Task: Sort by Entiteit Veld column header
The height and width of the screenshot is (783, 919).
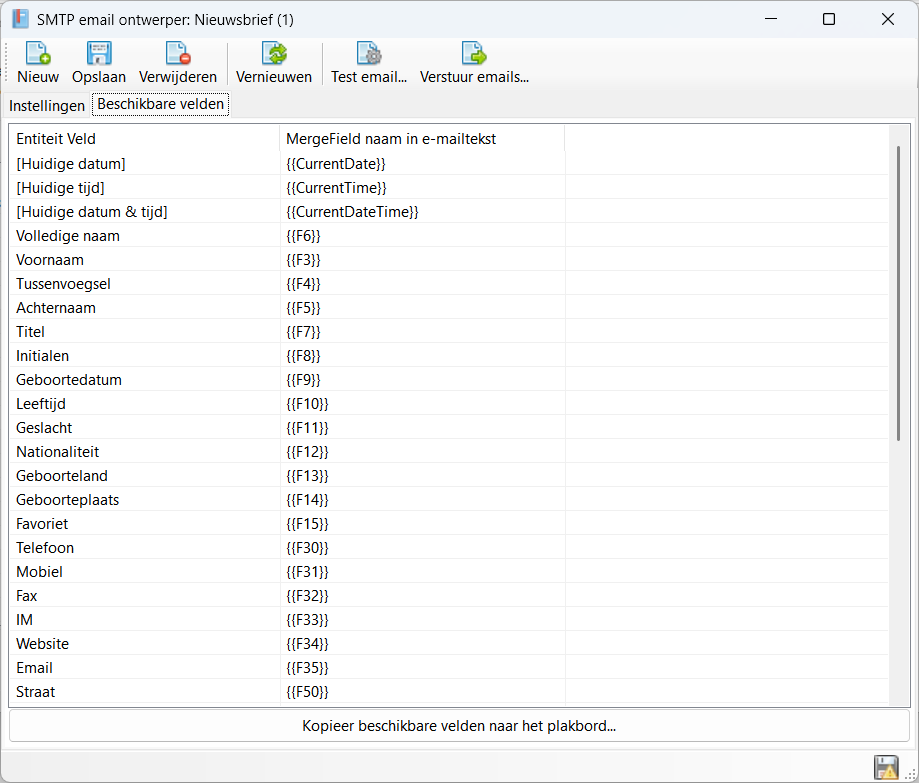Action: pos(144,139)
